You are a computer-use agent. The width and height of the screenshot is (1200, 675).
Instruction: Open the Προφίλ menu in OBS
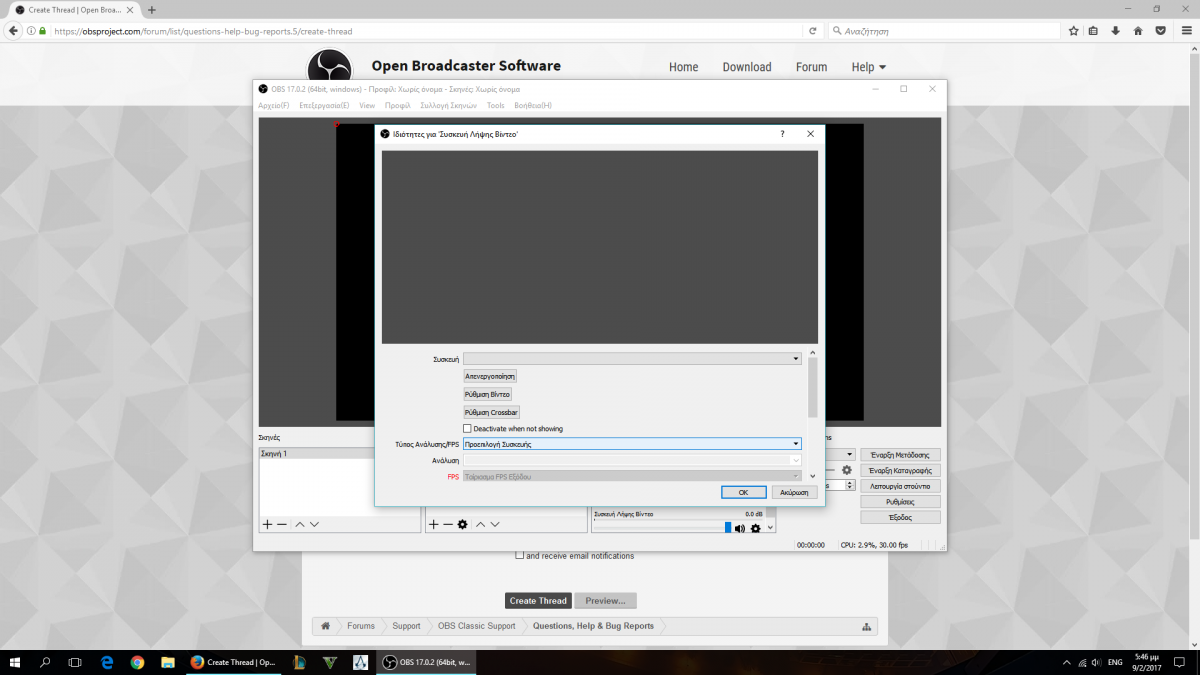[398, 105]
